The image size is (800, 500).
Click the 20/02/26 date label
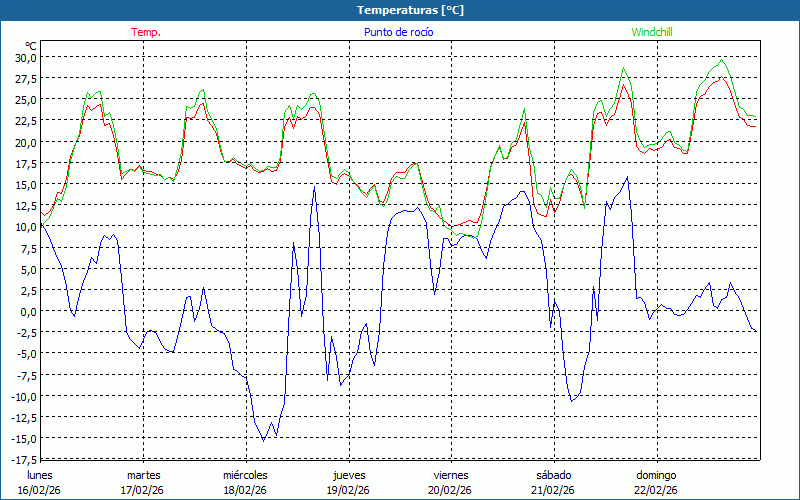[450, 490]
